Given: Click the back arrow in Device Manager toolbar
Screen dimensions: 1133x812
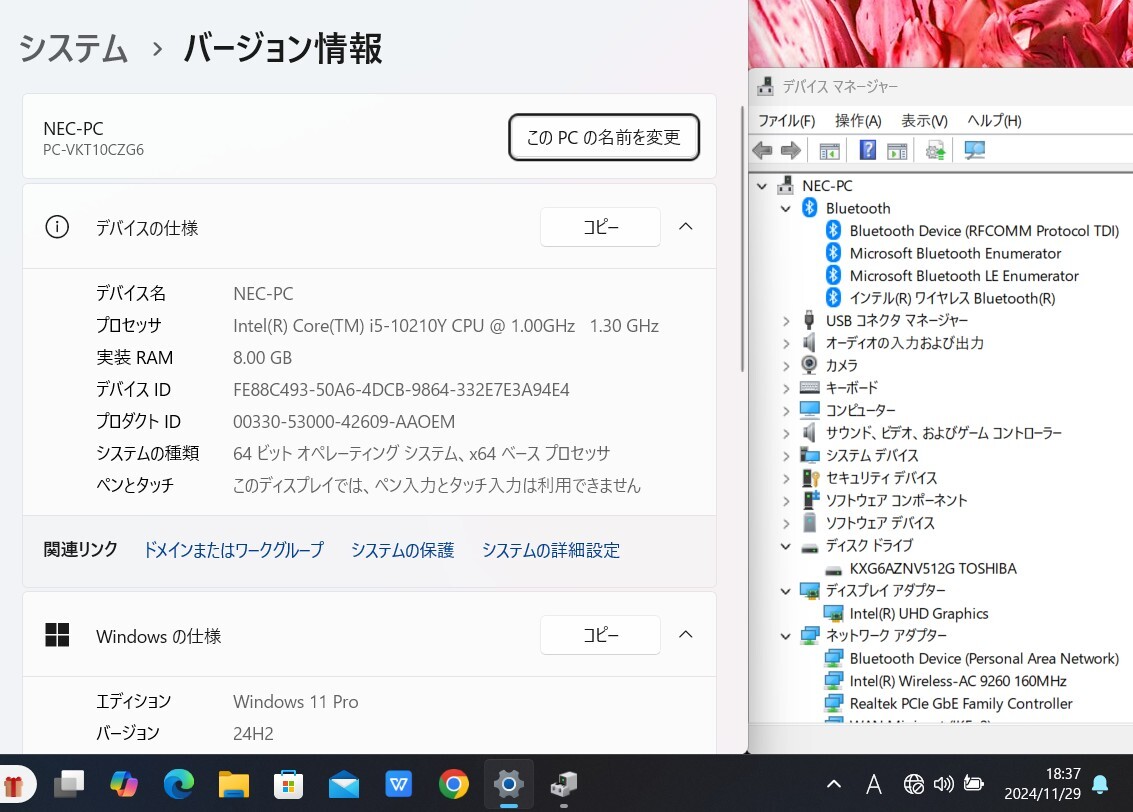Looking at the screenshot, I should (x=762, y=150).
